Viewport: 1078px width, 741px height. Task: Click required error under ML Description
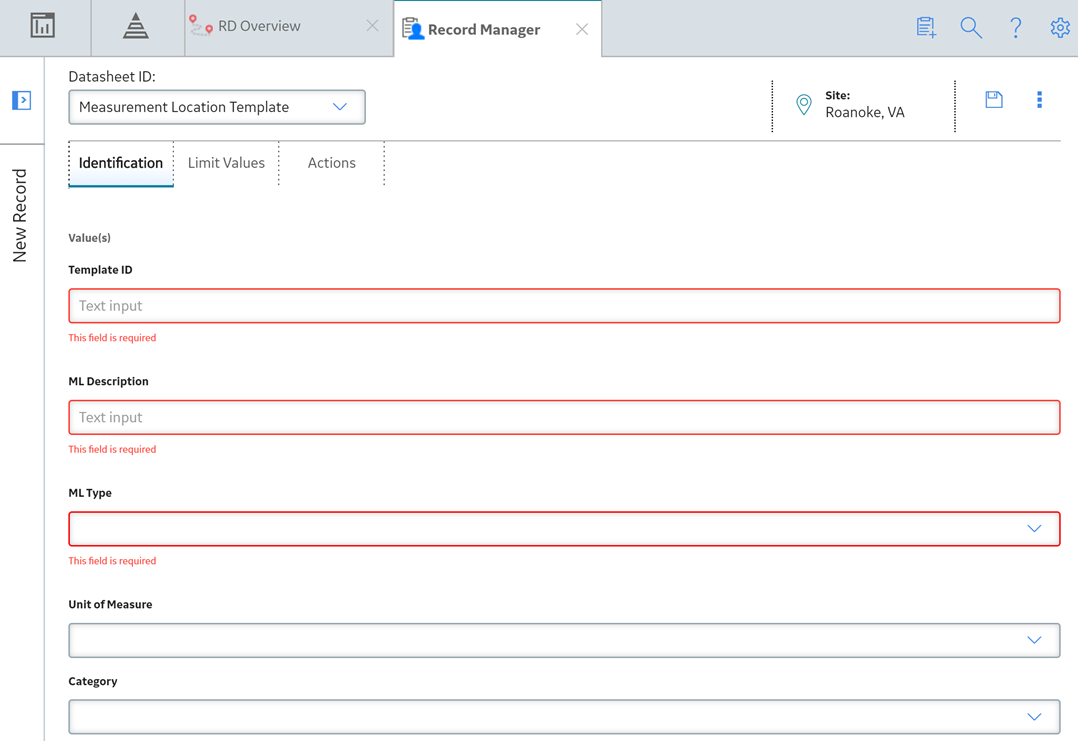(x=112, y=449)
